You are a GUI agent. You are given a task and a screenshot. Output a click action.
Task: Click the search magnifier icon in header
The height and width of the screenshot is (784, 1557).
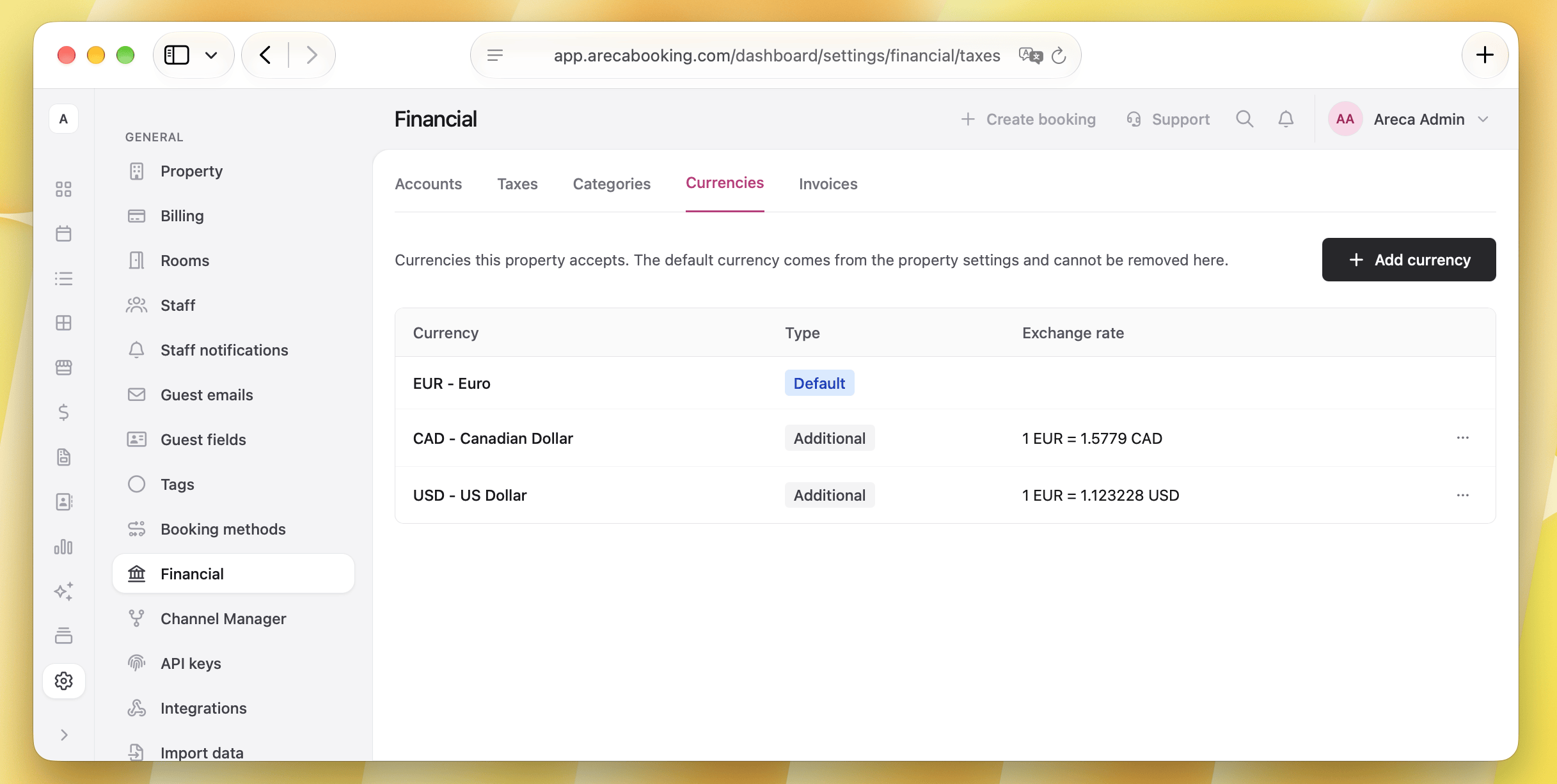1244,119
